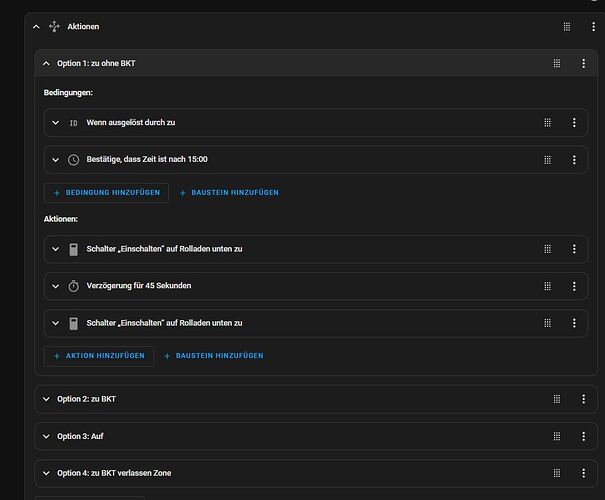
Task: Click Baustein hinzufügen under Bedingungen
Action: click(229, 193)
